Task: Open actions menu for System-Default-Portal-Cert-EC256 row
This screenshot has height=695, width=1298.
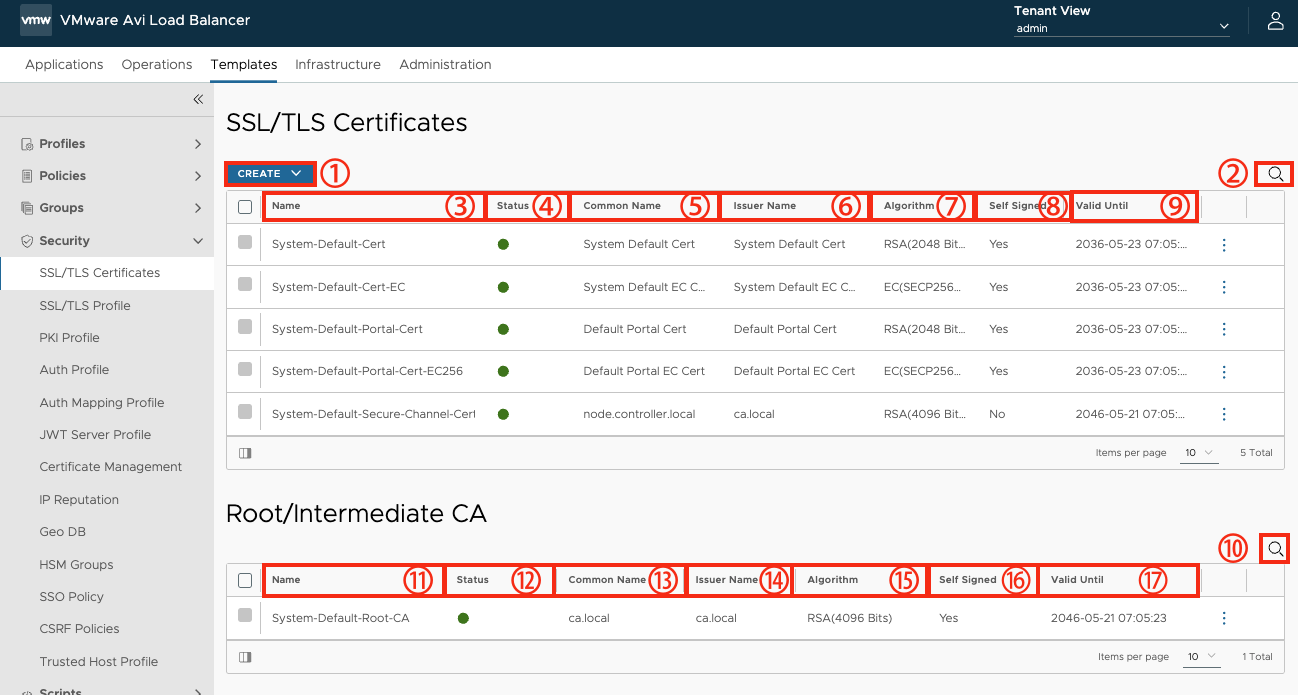Action: 1224,372
